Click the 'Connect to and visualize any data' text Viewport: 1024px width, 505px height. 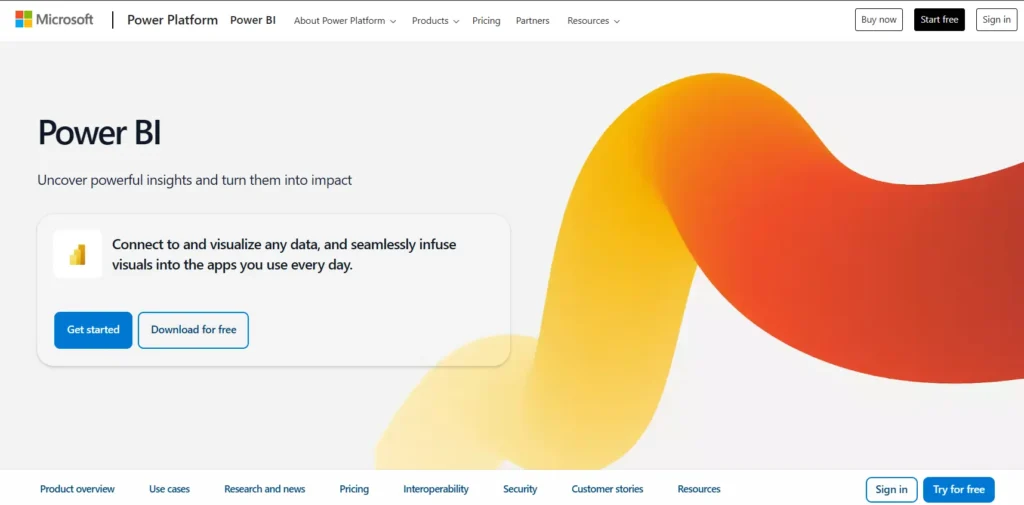(x=284, y=255)
